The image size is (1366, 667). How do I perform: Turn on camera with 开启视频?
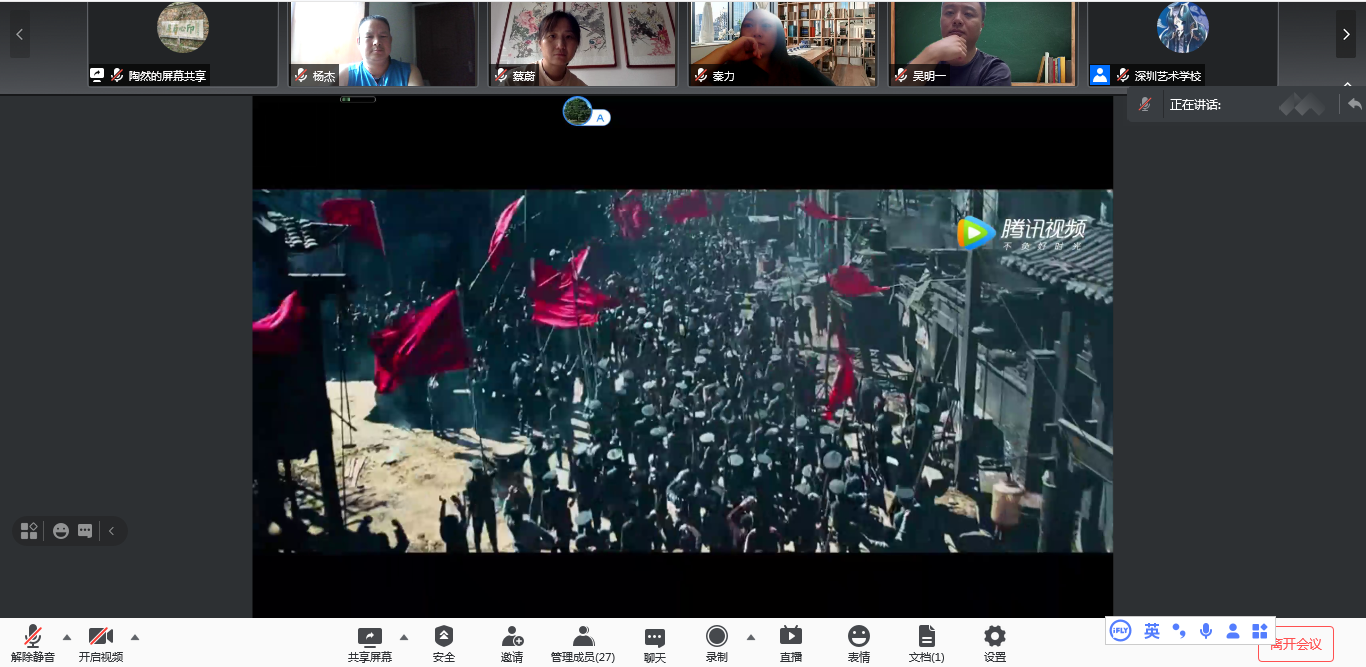pyautogui.click(x=101, y=643)
